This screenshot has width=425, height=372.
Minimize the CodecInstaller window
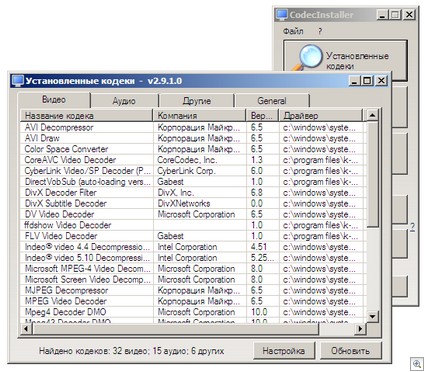tap(382, 15)
